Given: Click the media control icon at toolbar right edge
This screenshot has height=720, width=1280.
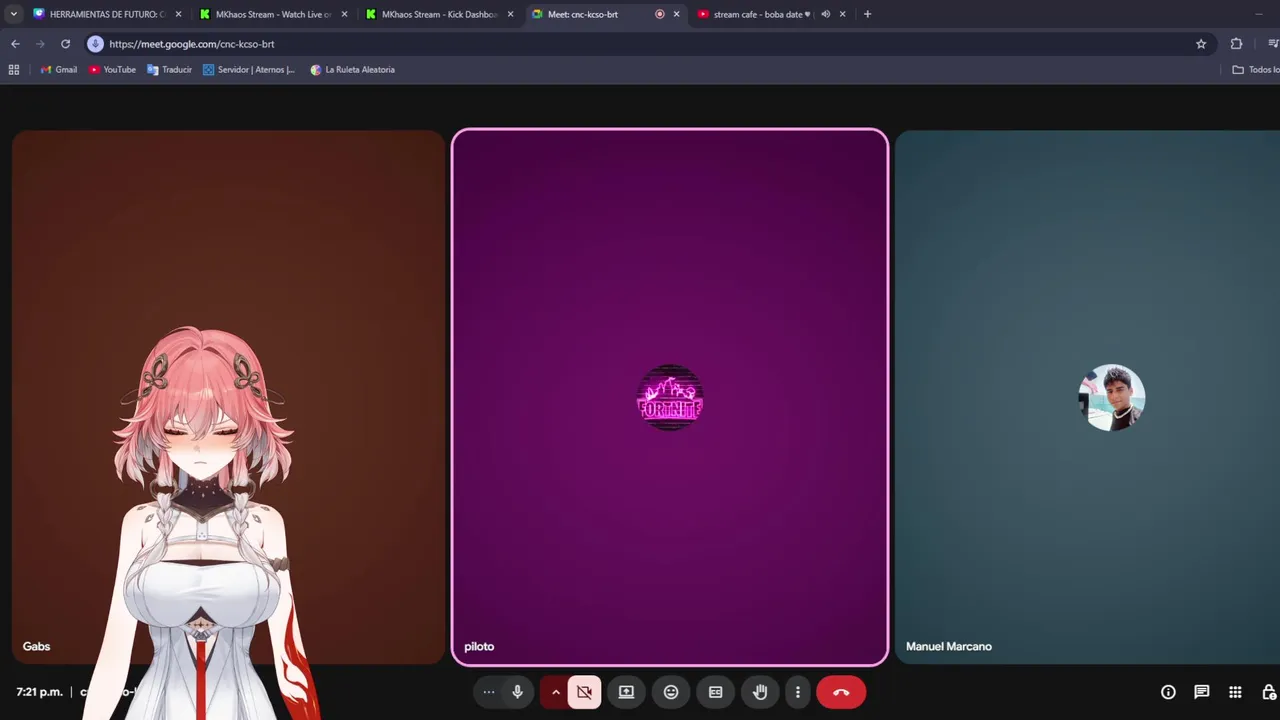Looking at the screenshot, I should point(1273,44).
